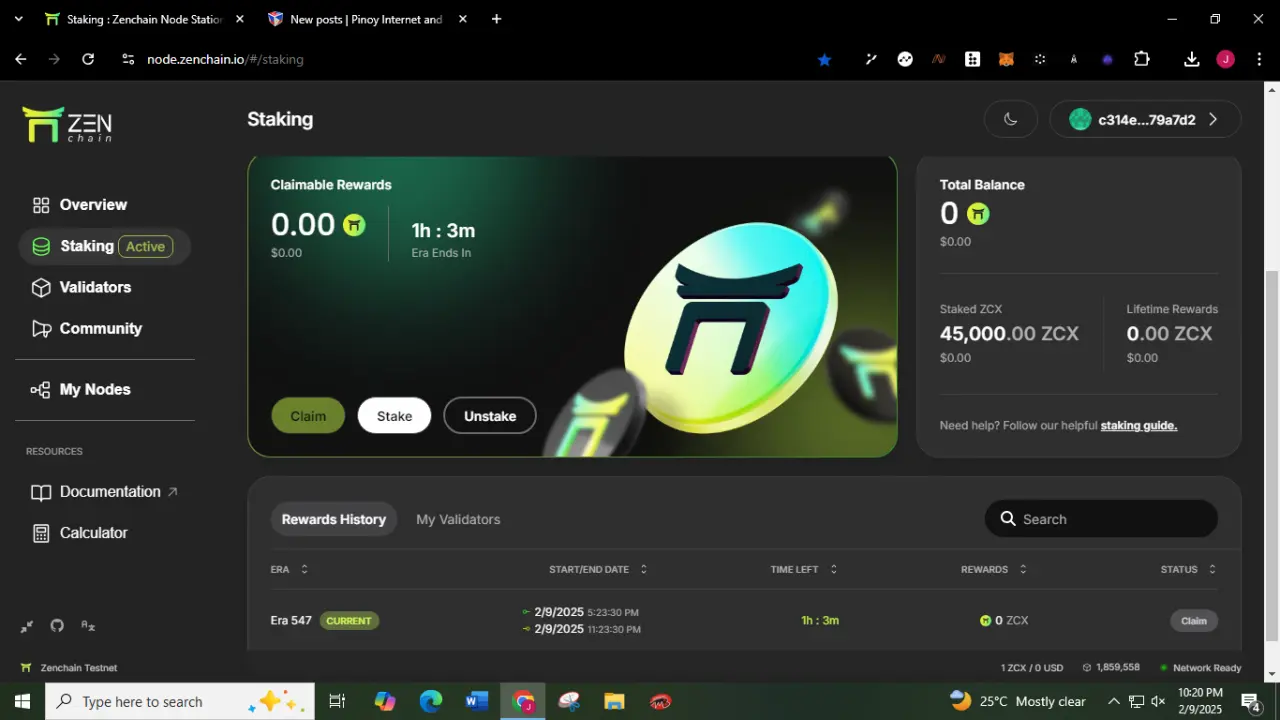
Task: Open Microsoft Edge from the taskbar
Action: [x=431, y=701]
